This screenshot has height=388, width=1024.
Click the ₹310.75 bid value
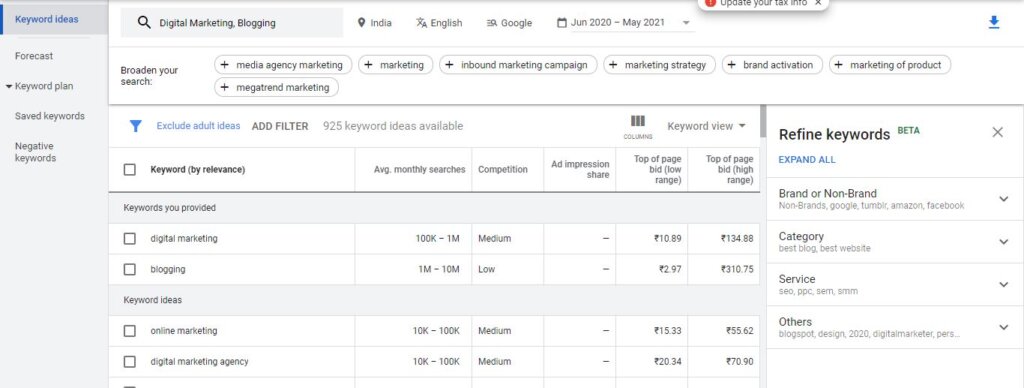click(x=737, y=269)
